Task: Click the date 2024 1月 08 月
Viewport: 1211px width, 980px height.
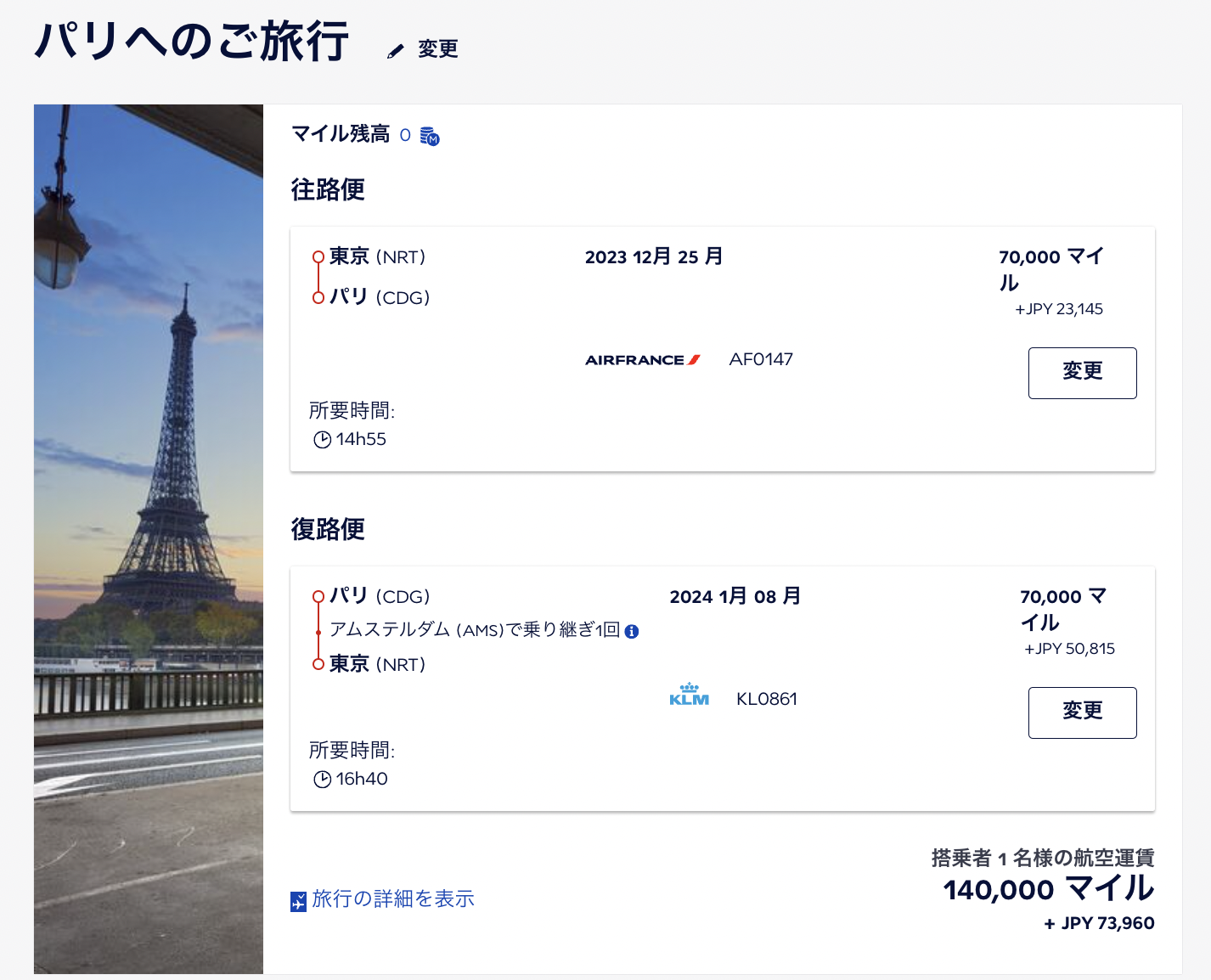Action: pos(735,596)
